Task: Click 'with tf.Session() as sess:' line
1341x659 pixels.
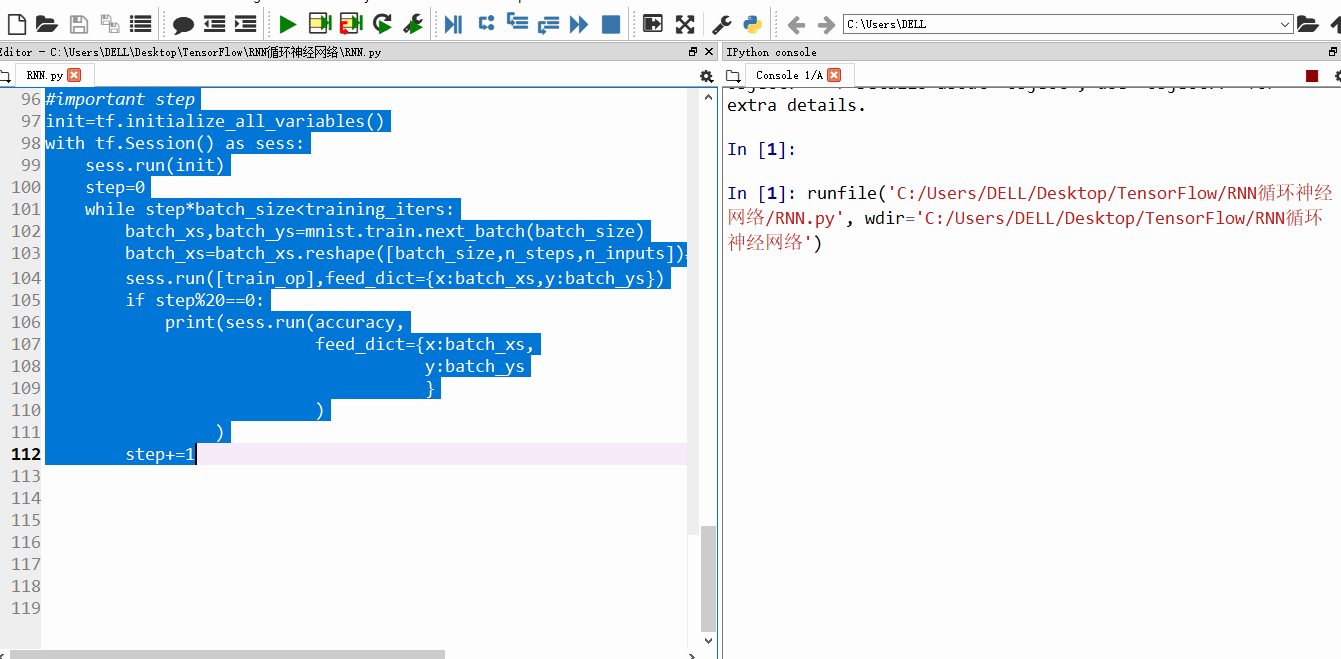Action: tap(175, 143)
